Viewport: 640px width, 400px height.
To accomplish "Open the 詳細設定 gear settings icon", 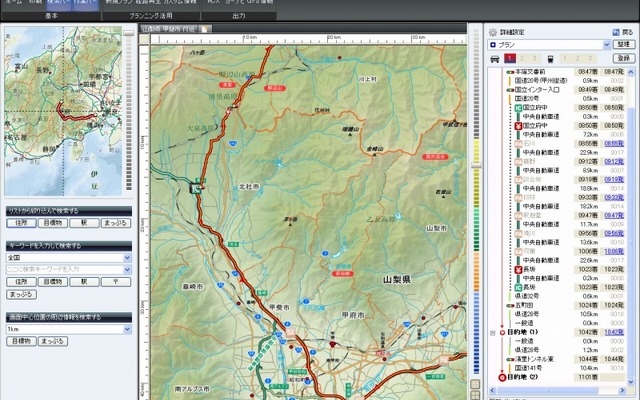I will [x=493, y=32].
